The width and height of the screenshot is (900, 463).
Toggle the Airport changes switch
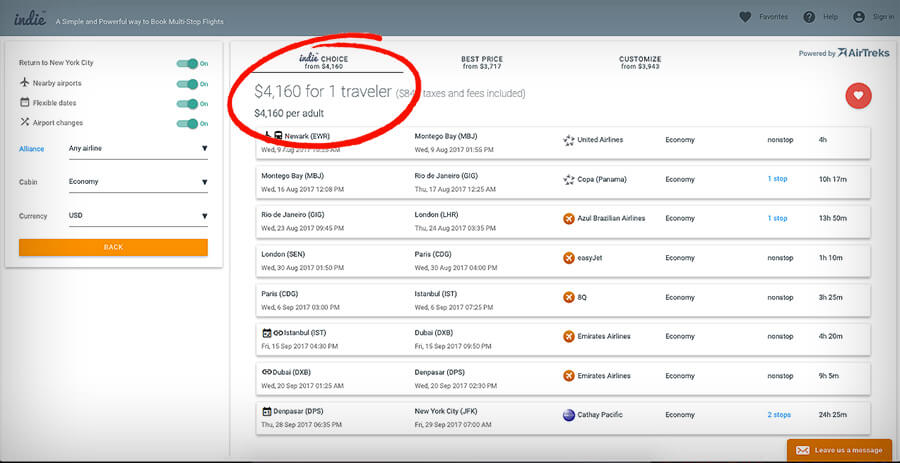tap(188, 123)
